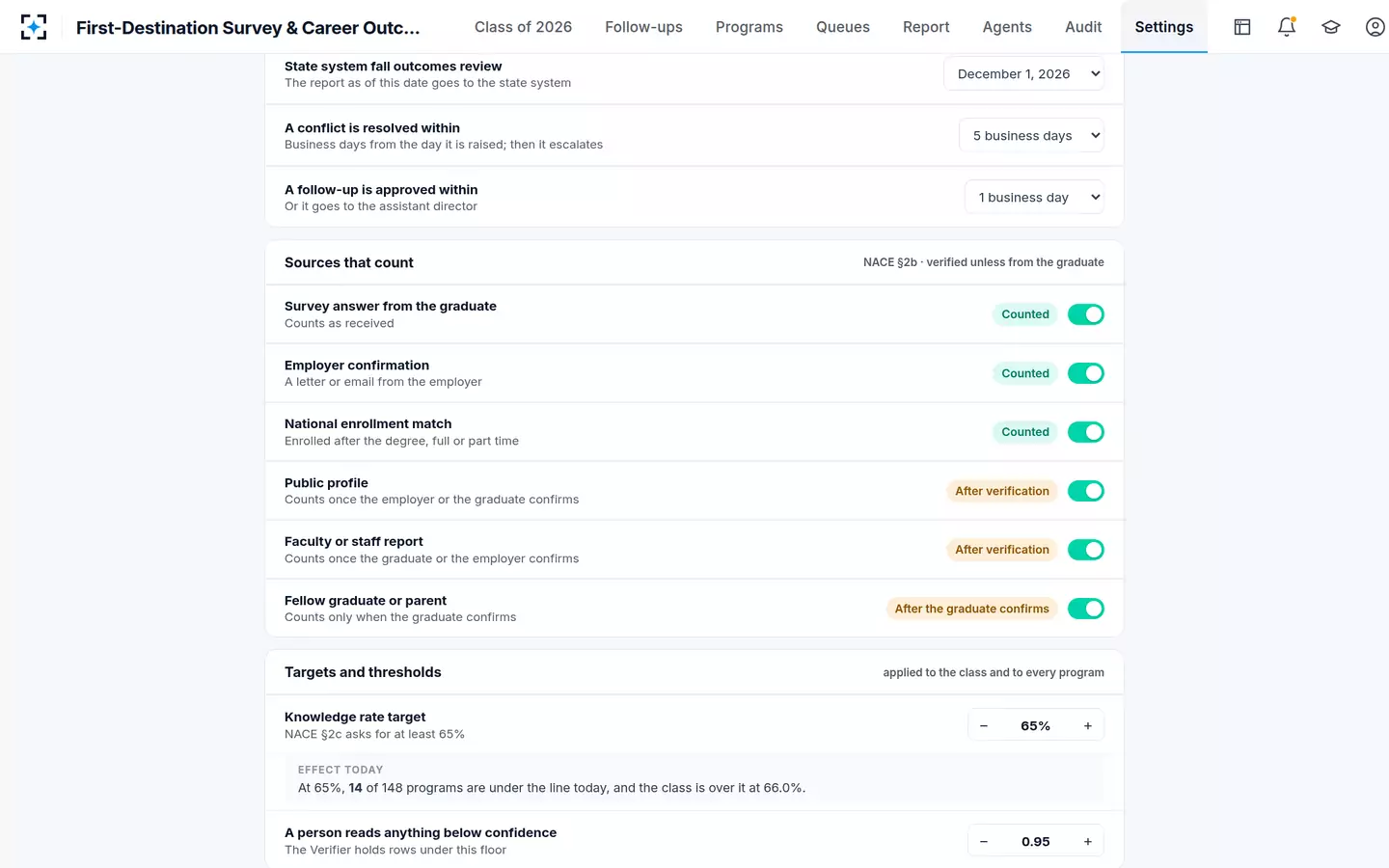Click the First-Destination Survey title
This screenshot has width=1389, height=868.
click(x=248, y=28)
